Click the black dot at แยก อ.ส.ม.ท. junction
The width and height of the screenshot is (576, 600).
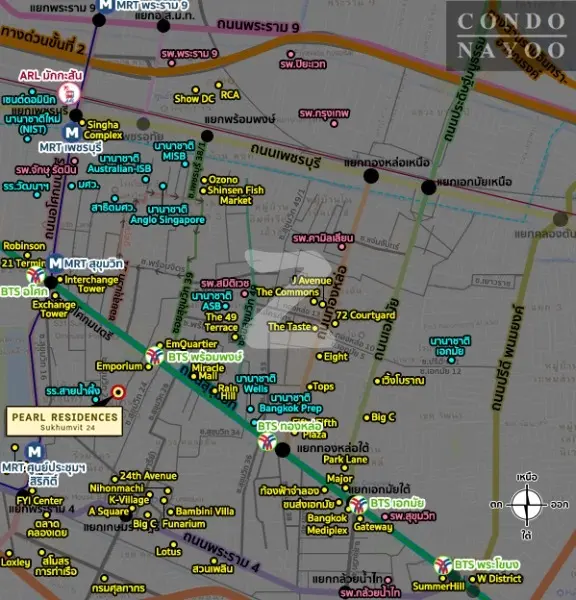(x=163, y=26)
